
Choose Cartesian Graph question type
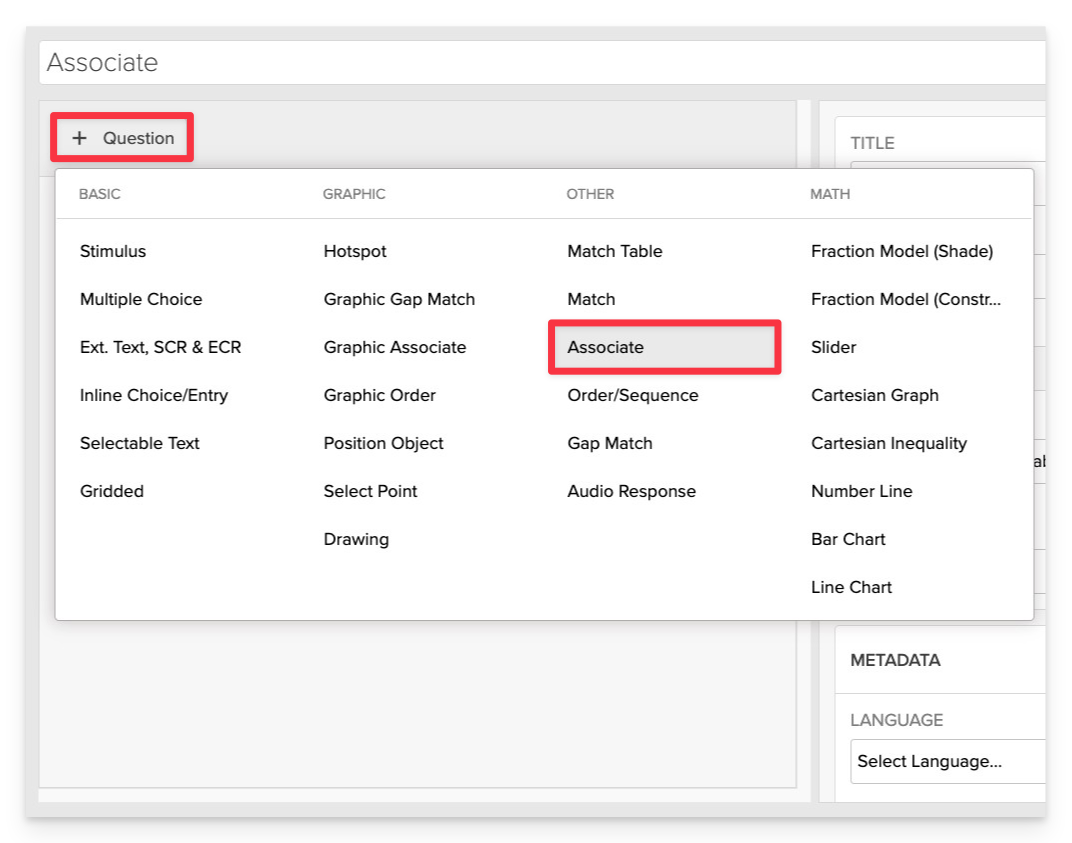point(874,395)
